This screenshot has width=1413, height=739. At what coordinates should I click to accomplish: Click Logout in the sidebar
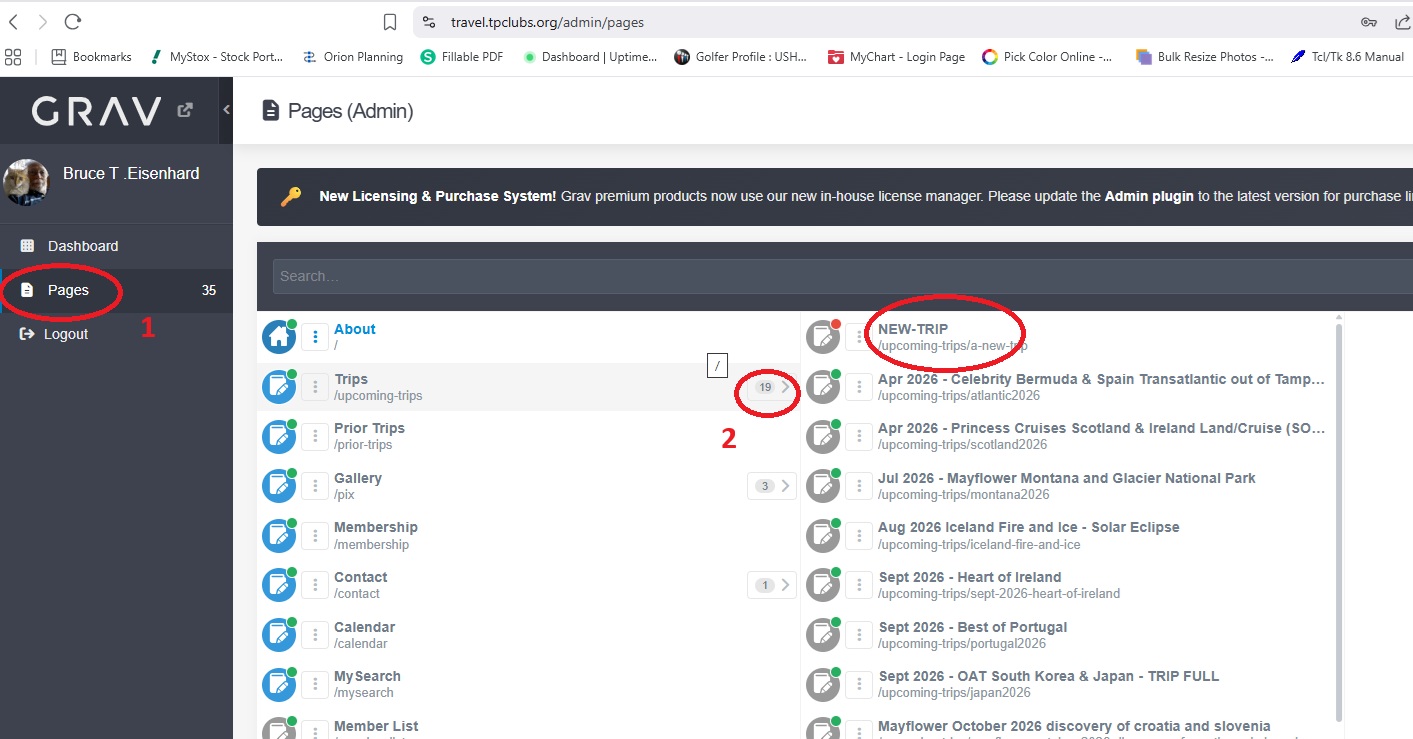(x=66, y=334)
